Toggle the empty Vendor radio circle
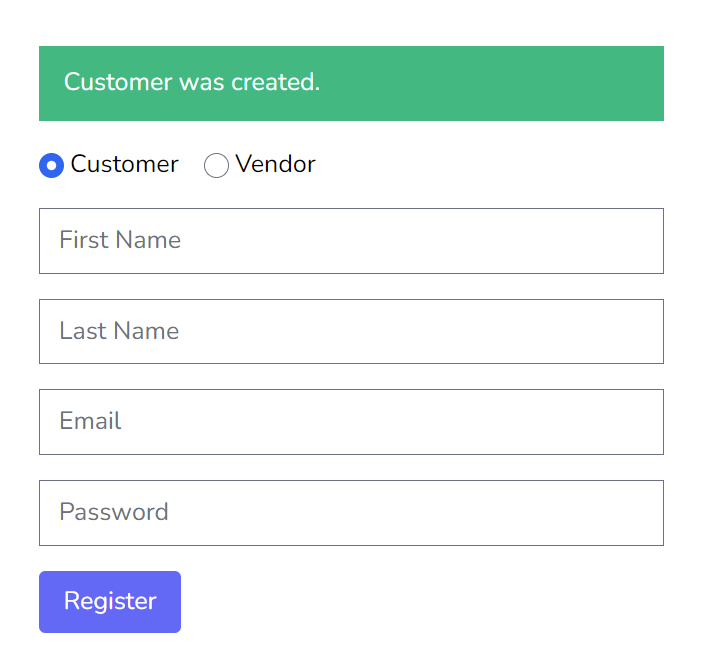Image resolution: width=711 pixels, height=661 pixels. coord(216,165)
